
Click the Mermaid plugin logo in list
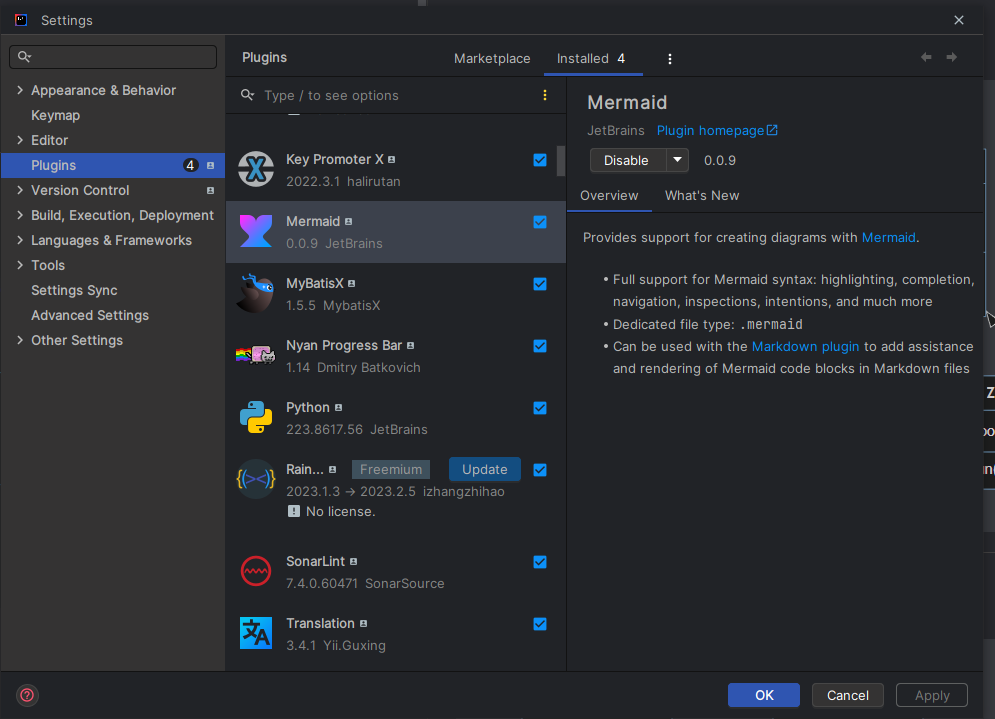coord(256,231)
